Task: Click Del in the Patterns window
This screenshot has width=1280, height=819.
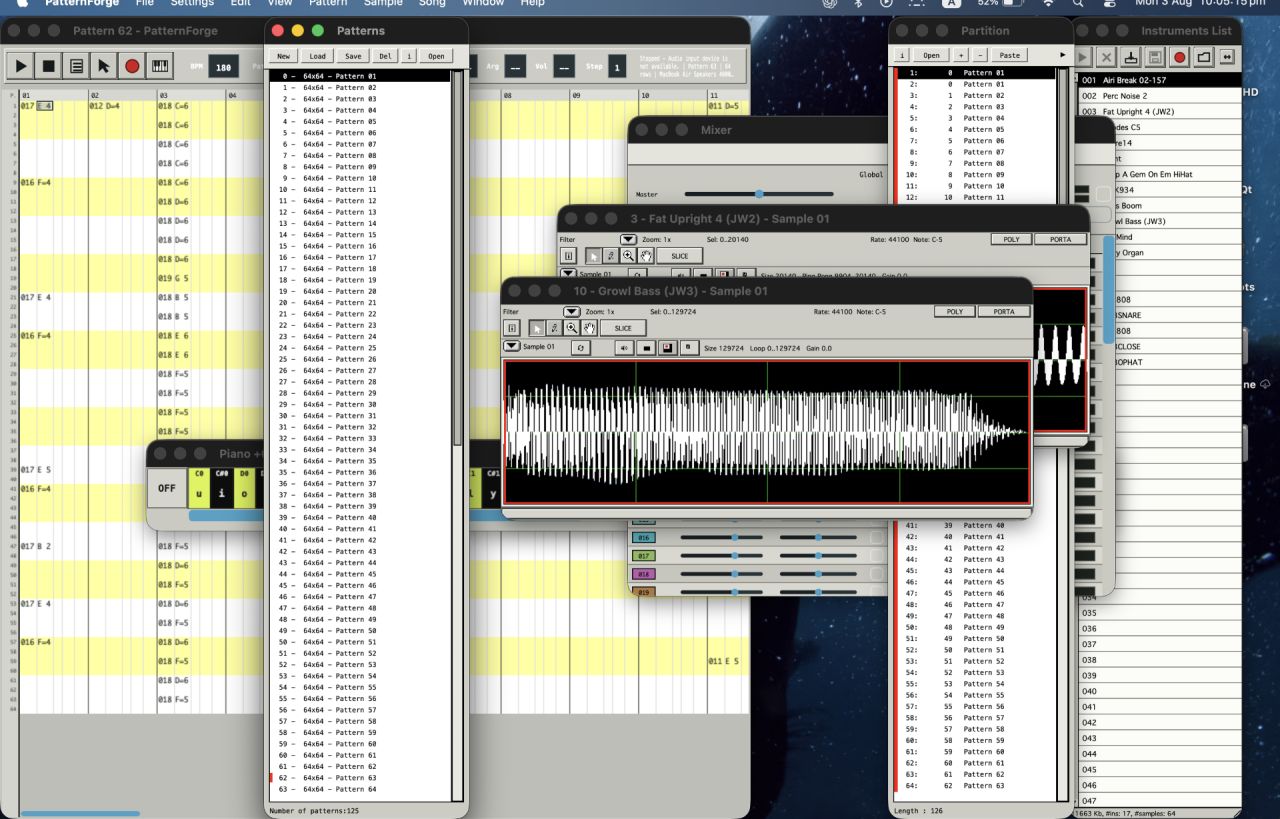Action: (386, 56)
